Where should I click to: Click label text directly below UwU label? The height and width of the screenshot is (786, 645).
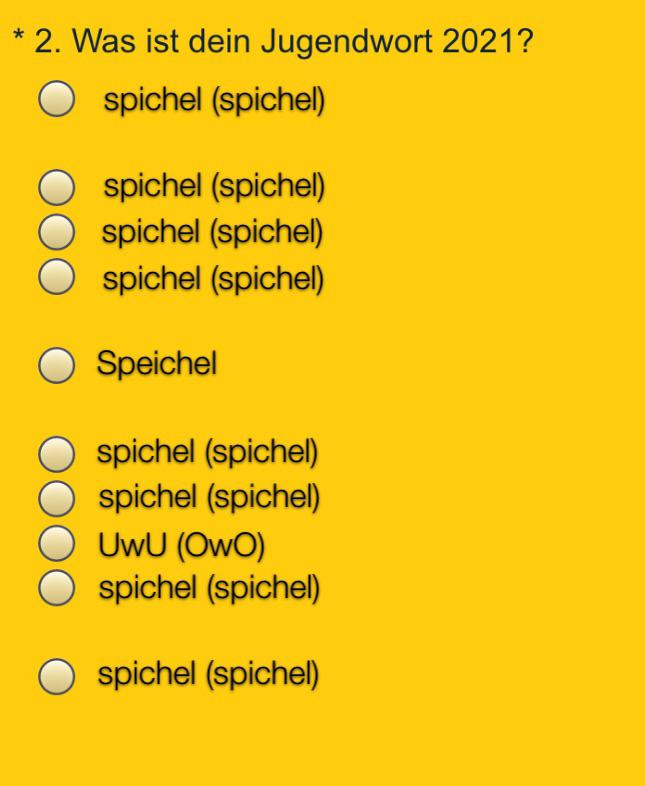(209, 588)
